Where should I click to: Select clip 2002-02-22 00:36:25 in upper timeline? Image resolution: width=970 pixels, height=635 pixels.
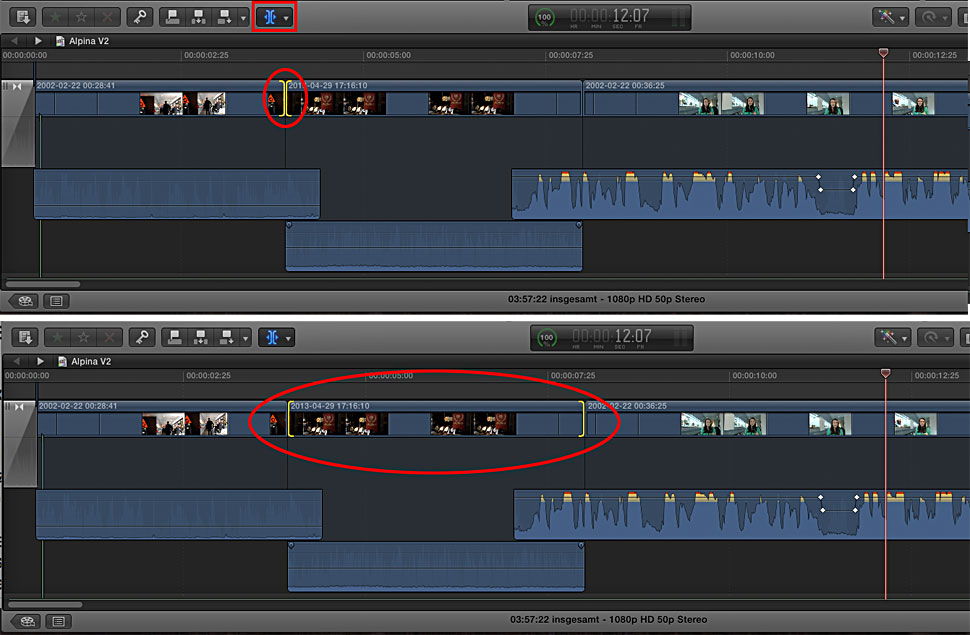[x=776, y=98]
